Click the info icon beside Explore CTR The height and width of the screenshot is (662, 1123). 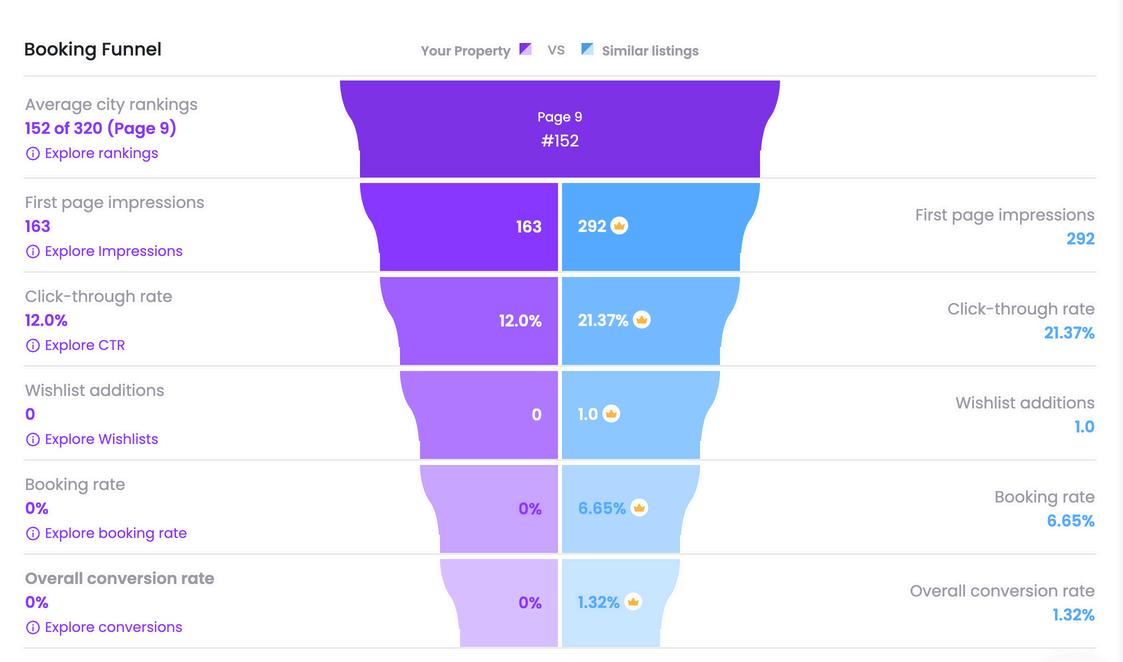tap(33, 346)
